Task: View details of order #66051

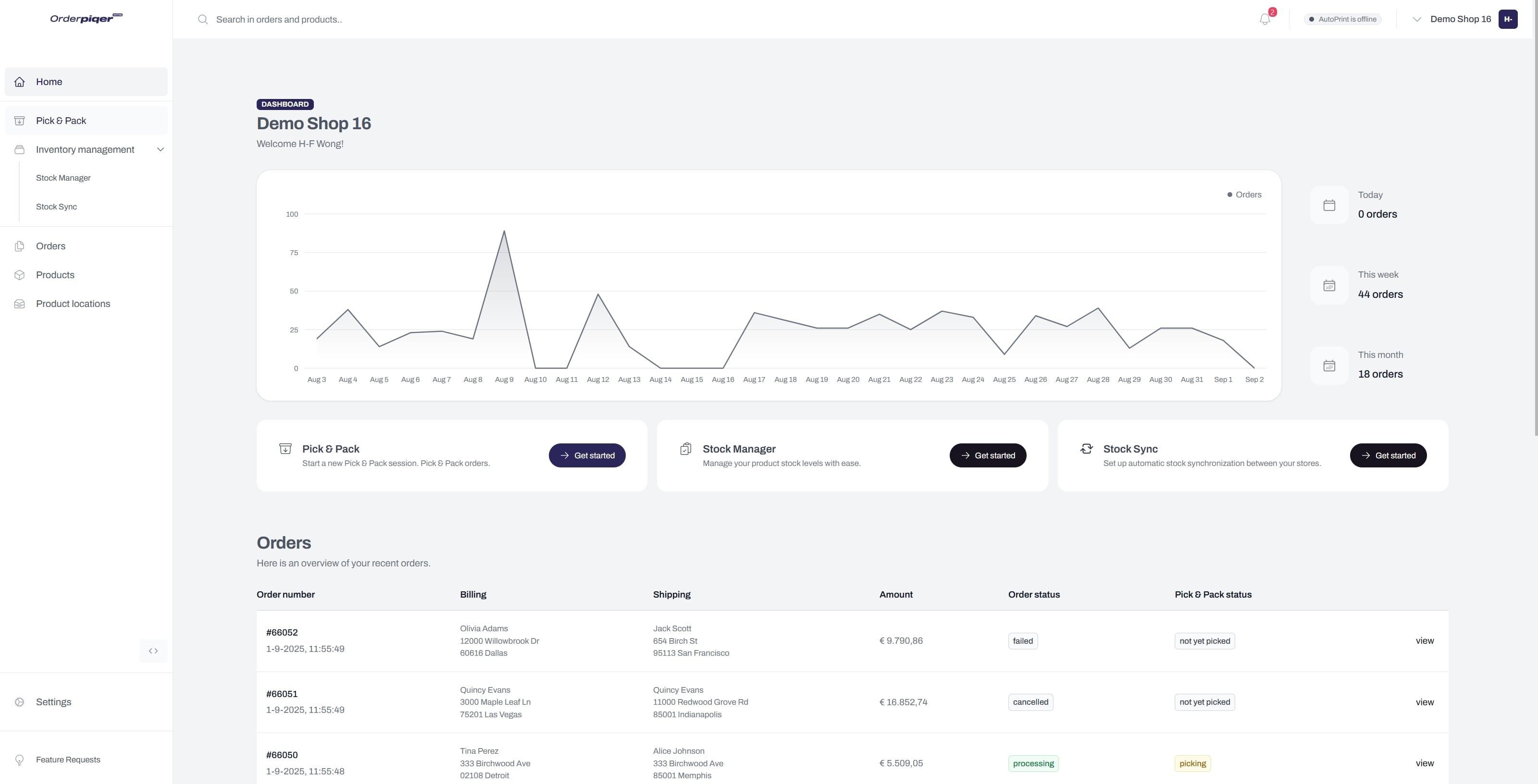Action: [1425, 702]
